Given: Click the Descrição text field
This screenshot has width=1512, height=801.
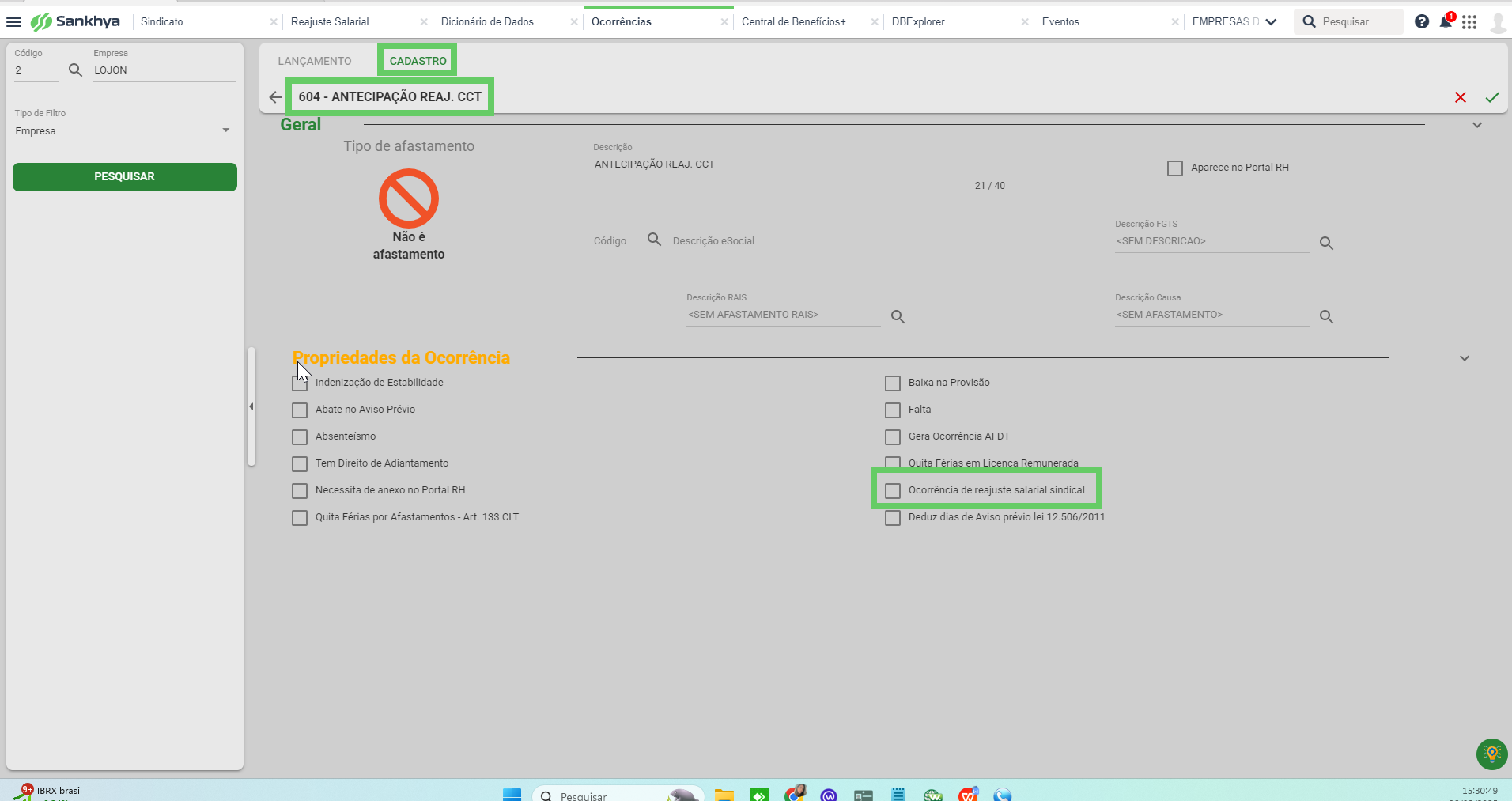Looking at the screenshot, I should (799, 164).
